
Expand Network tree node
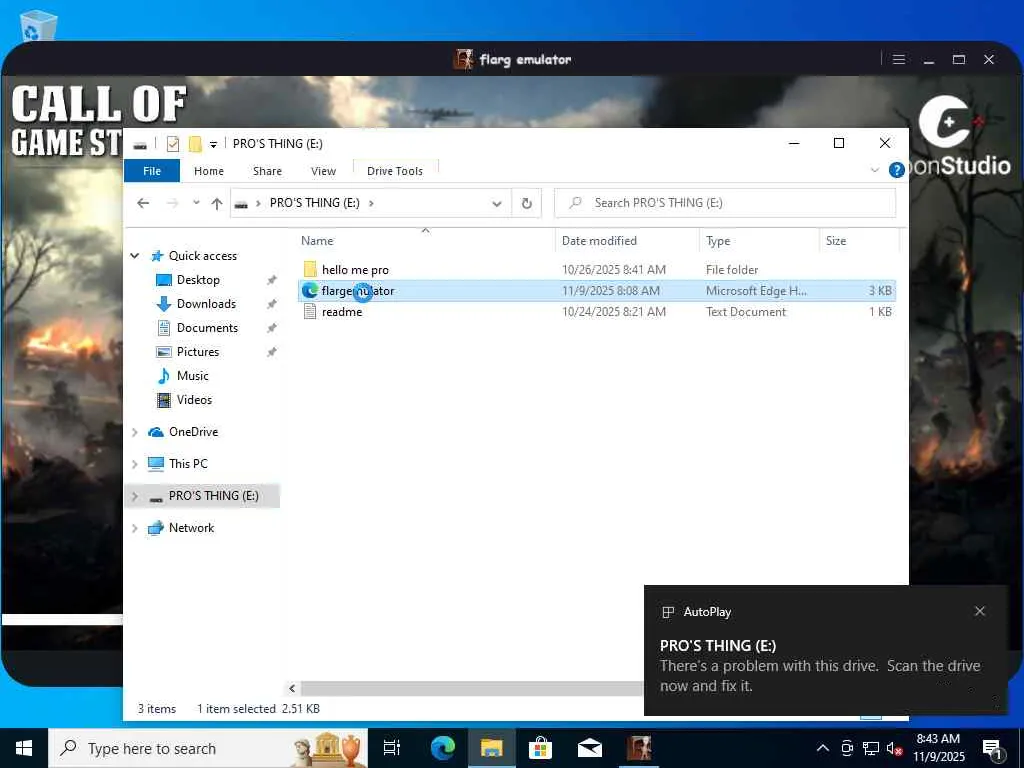point(135,528)
